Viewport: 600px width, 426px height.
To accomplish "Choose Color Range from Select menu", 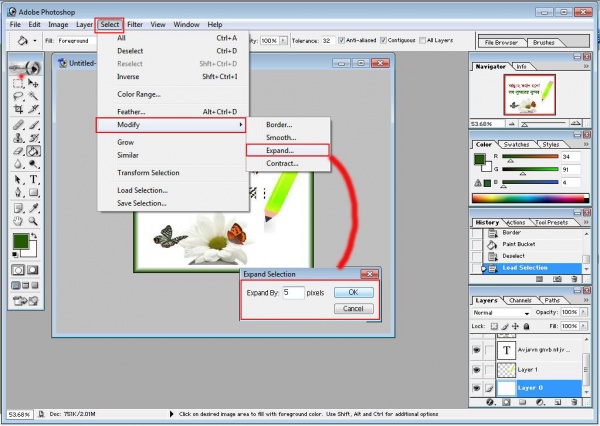I will click(x=173, y=94).
